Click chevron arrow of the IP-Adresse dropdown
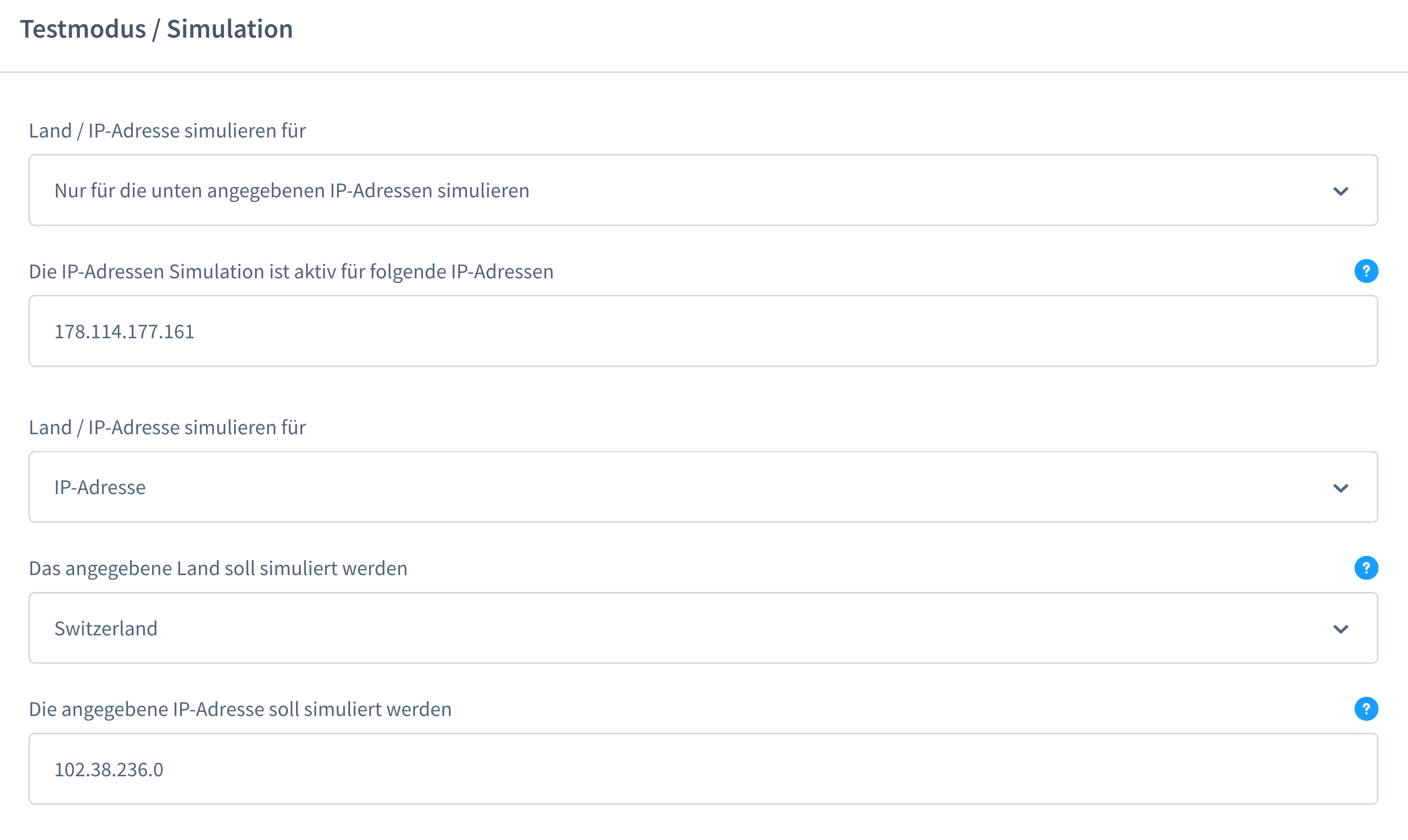Image resolution: width=1408 pixels, height=840 pixels. tap(1340, 488)
